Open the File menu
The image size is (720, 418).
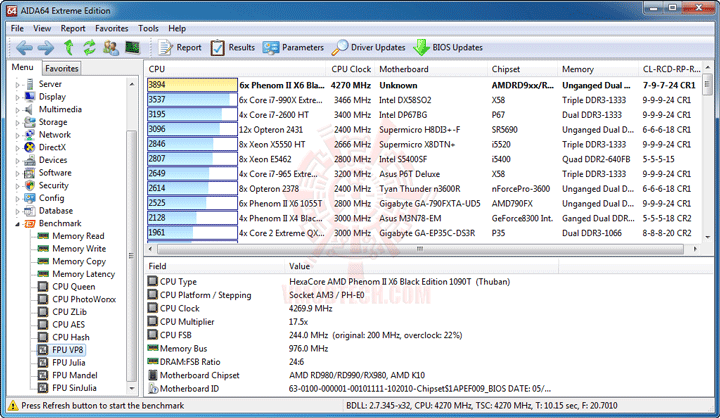tap(17, 28)
